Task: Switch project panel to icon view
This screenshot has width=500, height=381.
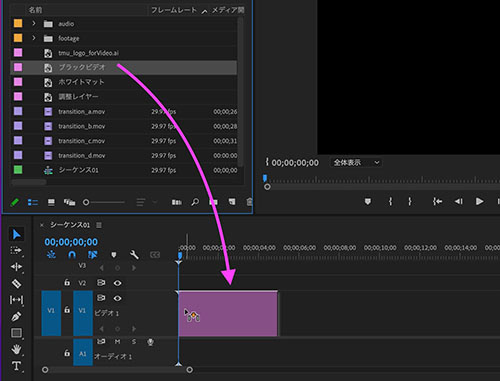Action: (51, 202)
